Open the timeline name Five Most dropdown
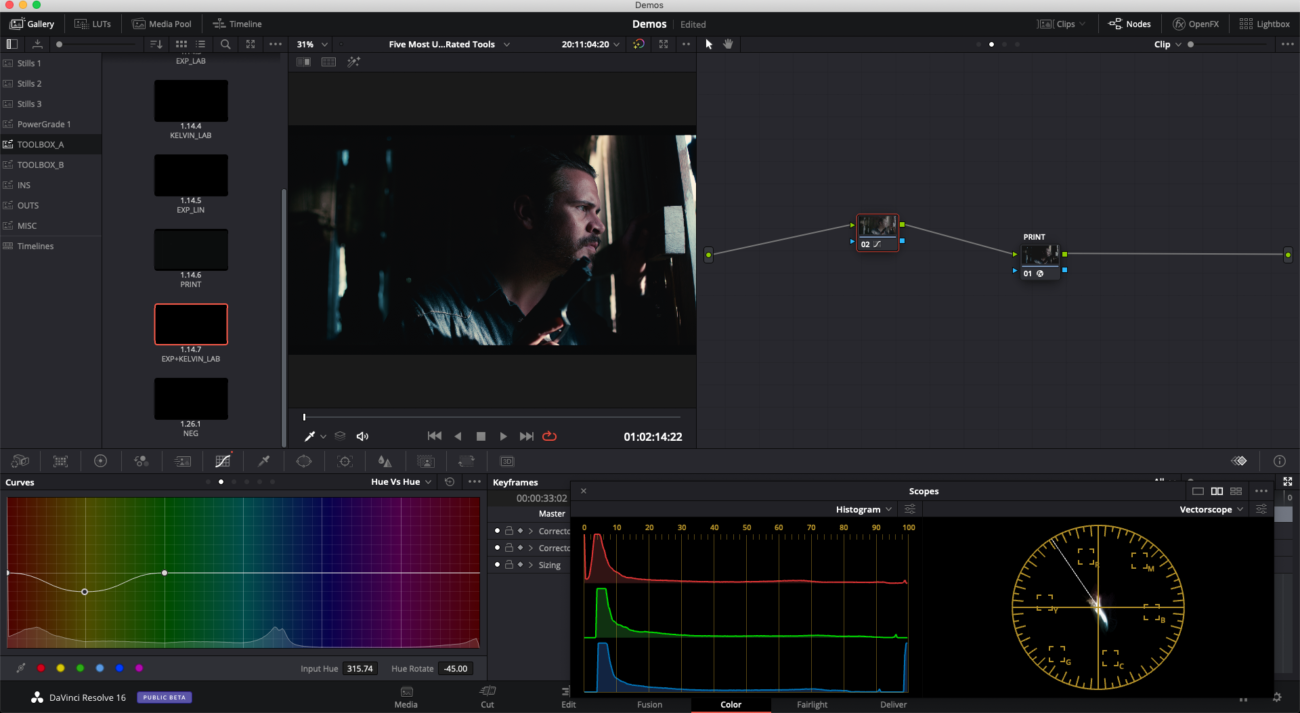 point(449,44)
